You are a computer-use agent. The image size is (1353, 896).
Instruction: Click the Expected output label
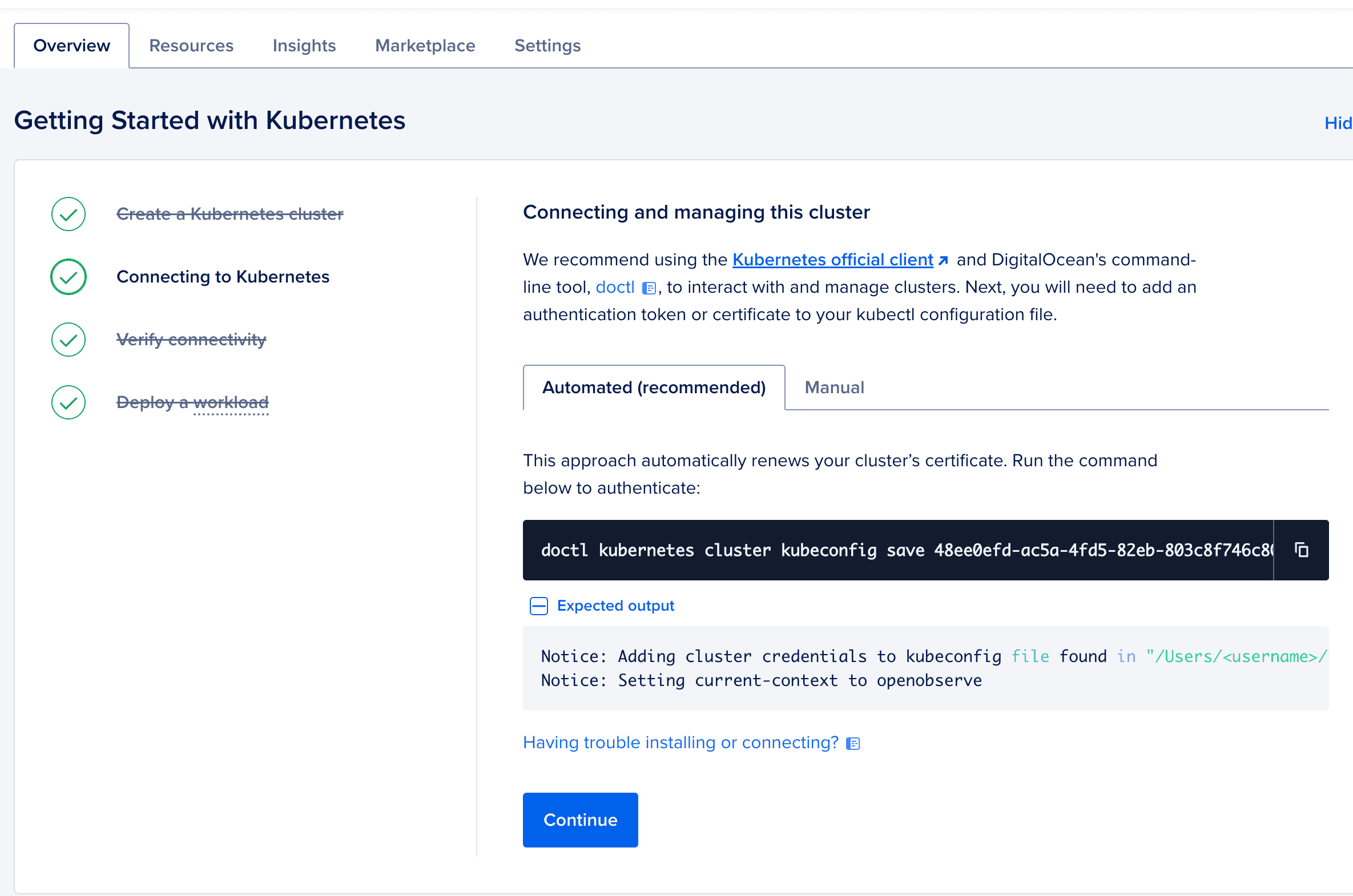pyautogui.click(x=615, y=606)
